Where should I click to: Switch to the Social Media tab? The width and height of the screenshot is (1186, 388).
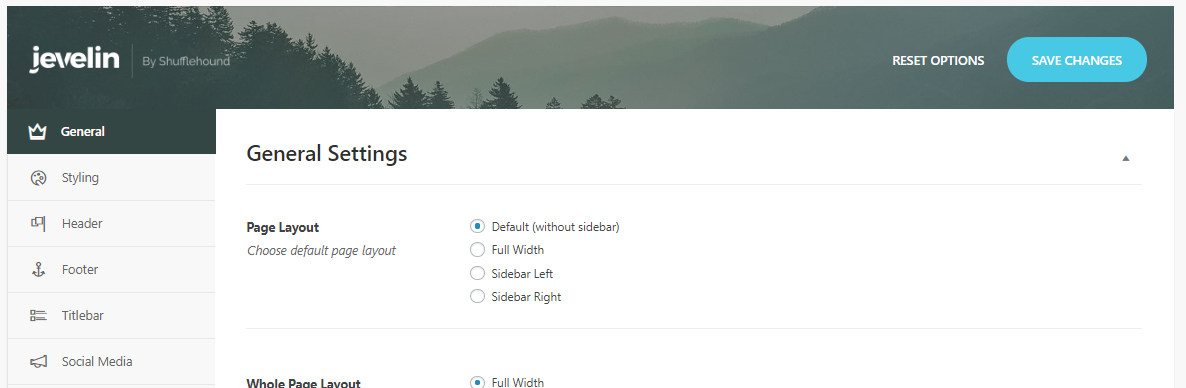coord(111,362)
